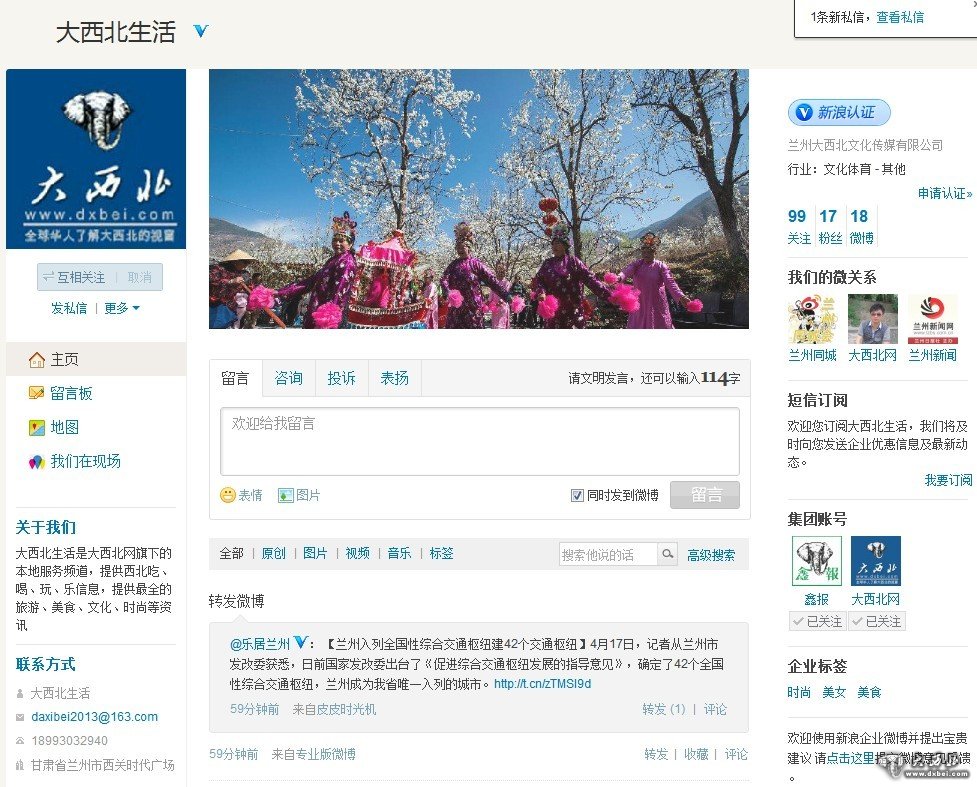Click the 新浪认证 verification badge
The image size is (977, 787).
(x=838, y=113)
